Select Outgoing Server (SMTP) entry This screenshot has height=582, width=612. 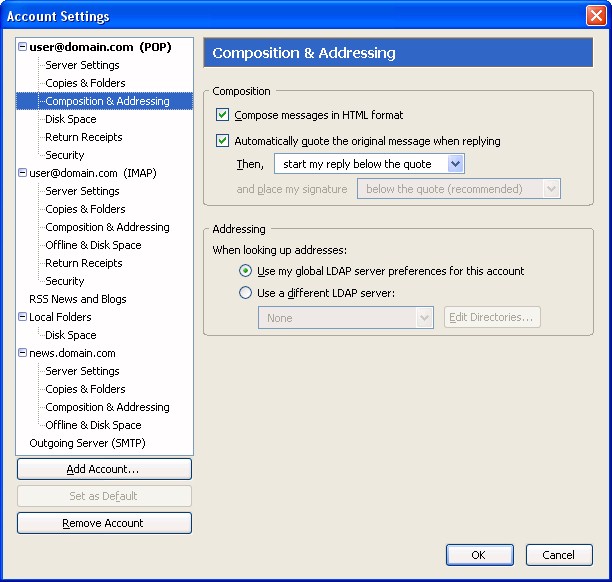click(87, 443)
